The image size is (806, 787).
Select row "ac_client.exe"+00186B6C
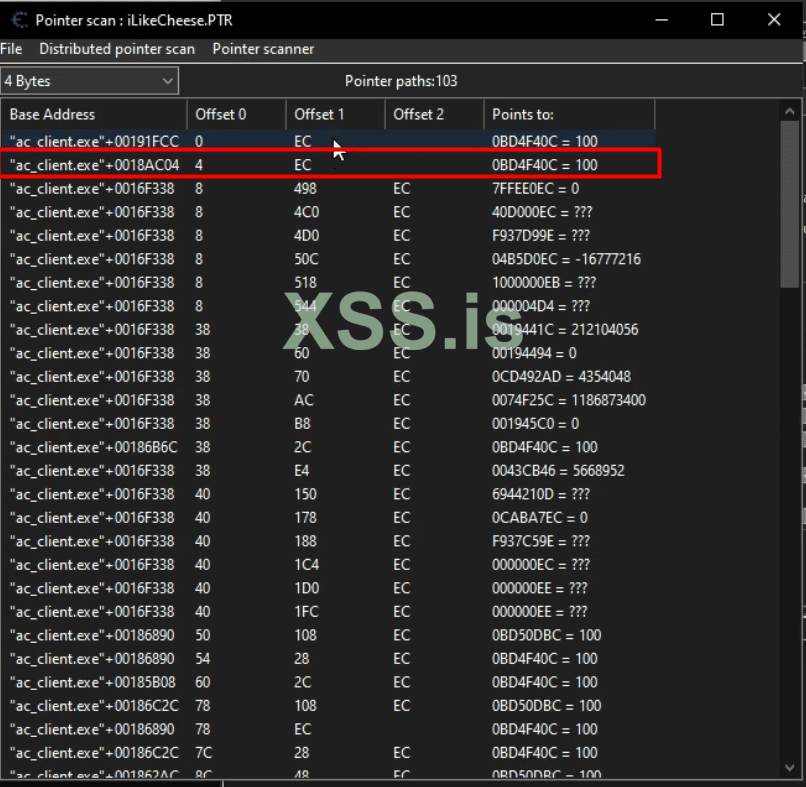(328, 447)
